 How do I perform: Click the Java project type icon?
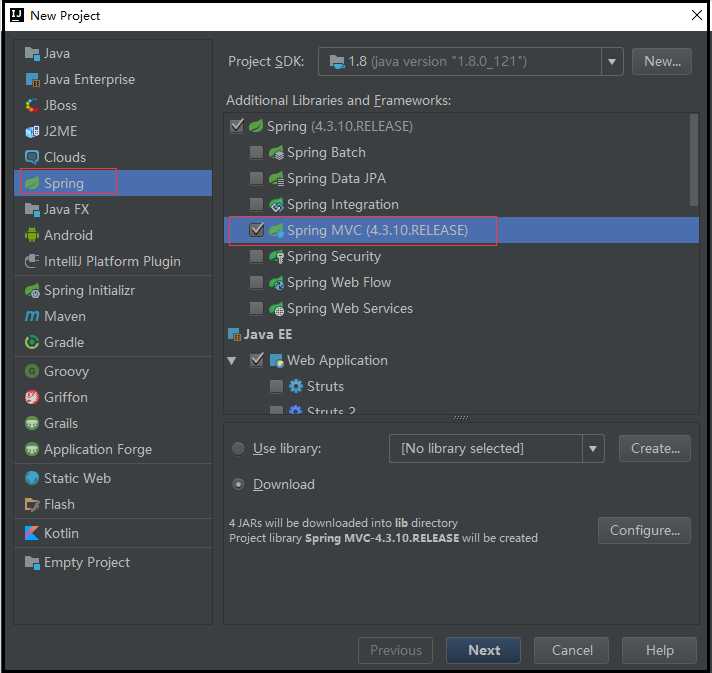pos(32,54)
